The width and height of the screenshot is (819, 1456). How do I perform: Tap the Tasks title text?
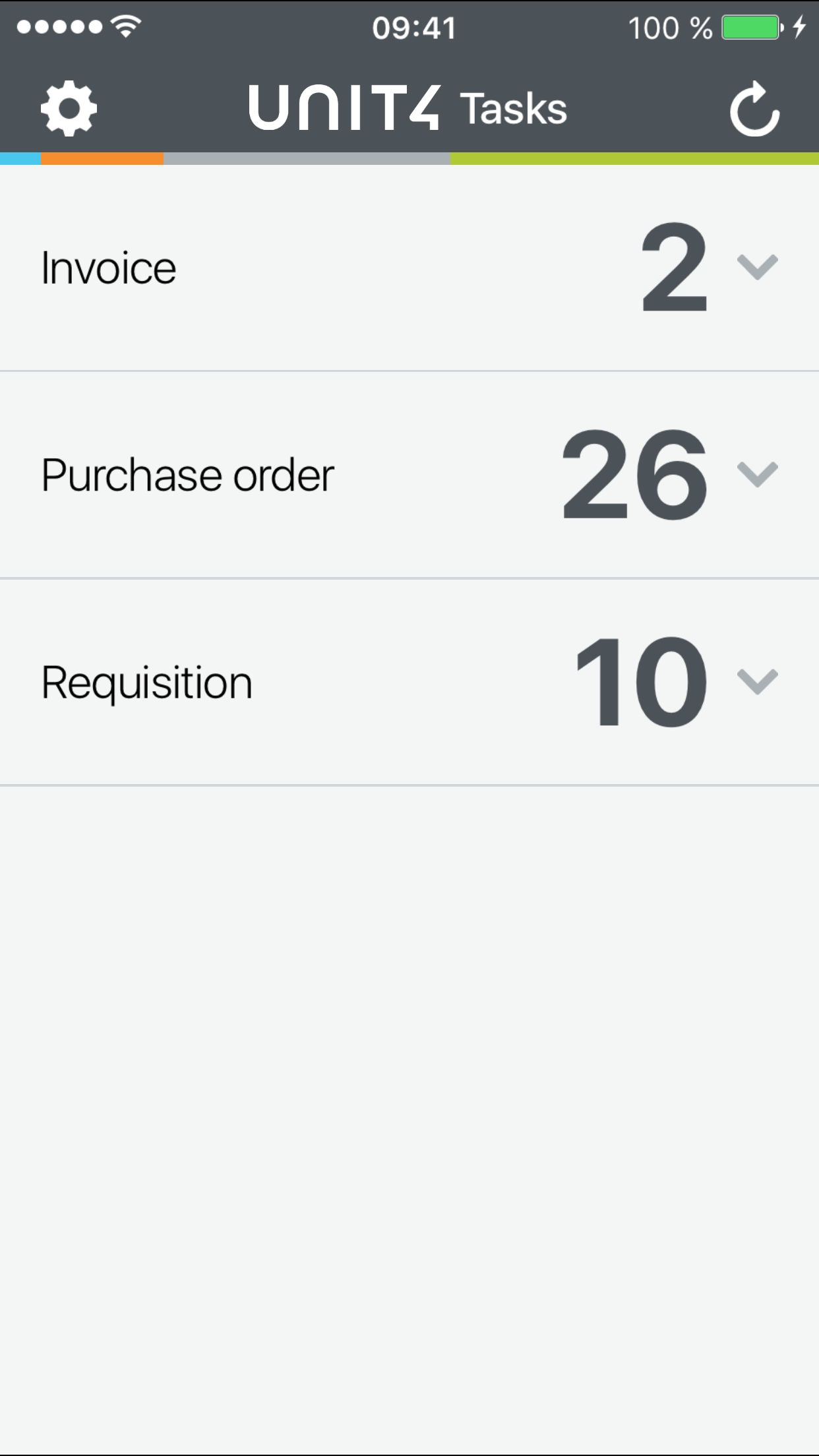click(514, 109)
